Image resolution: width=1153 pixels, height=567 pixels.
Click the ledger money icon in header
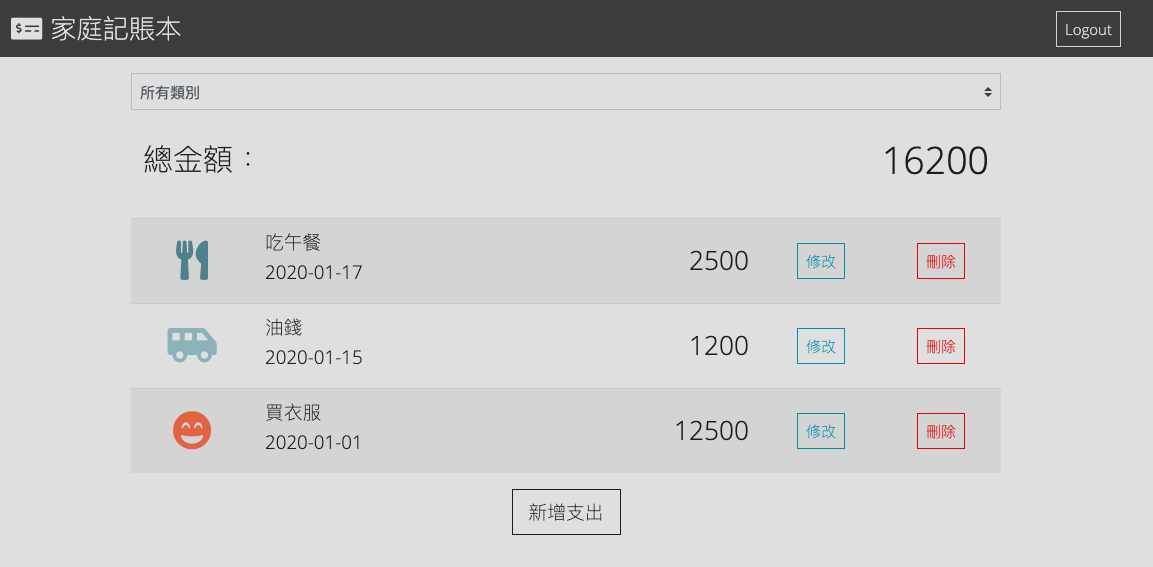pyautogui.click(x=26, y=29)
